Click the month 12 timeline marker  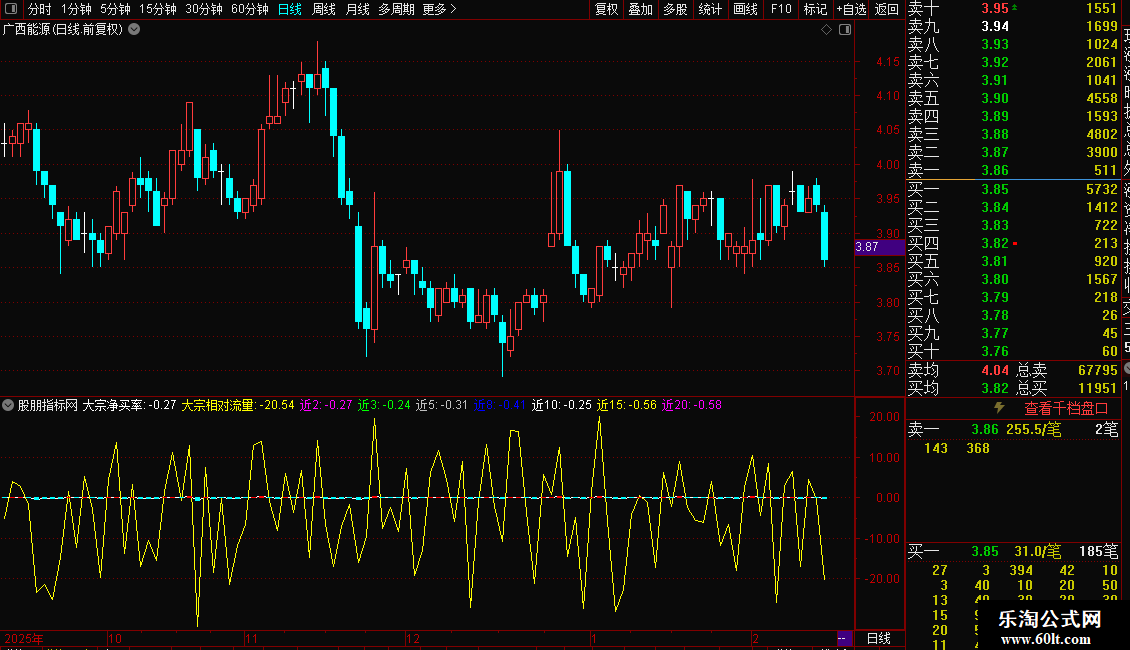[x=412, y=638]
